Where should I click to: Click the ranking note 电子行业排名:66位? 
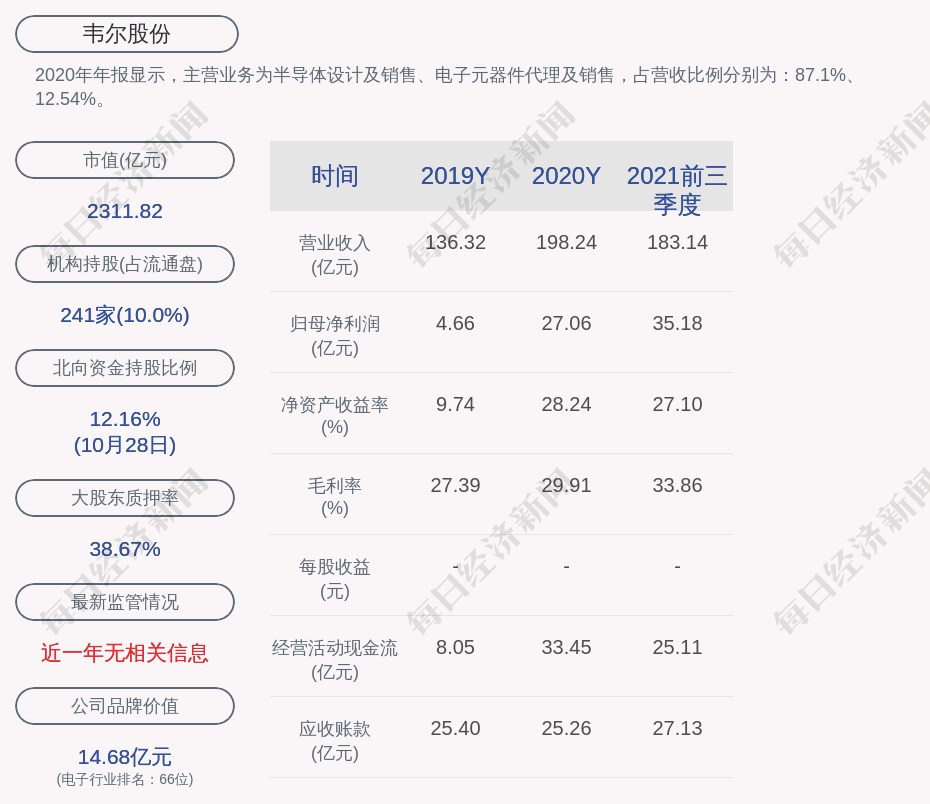(x=125, y=779)
